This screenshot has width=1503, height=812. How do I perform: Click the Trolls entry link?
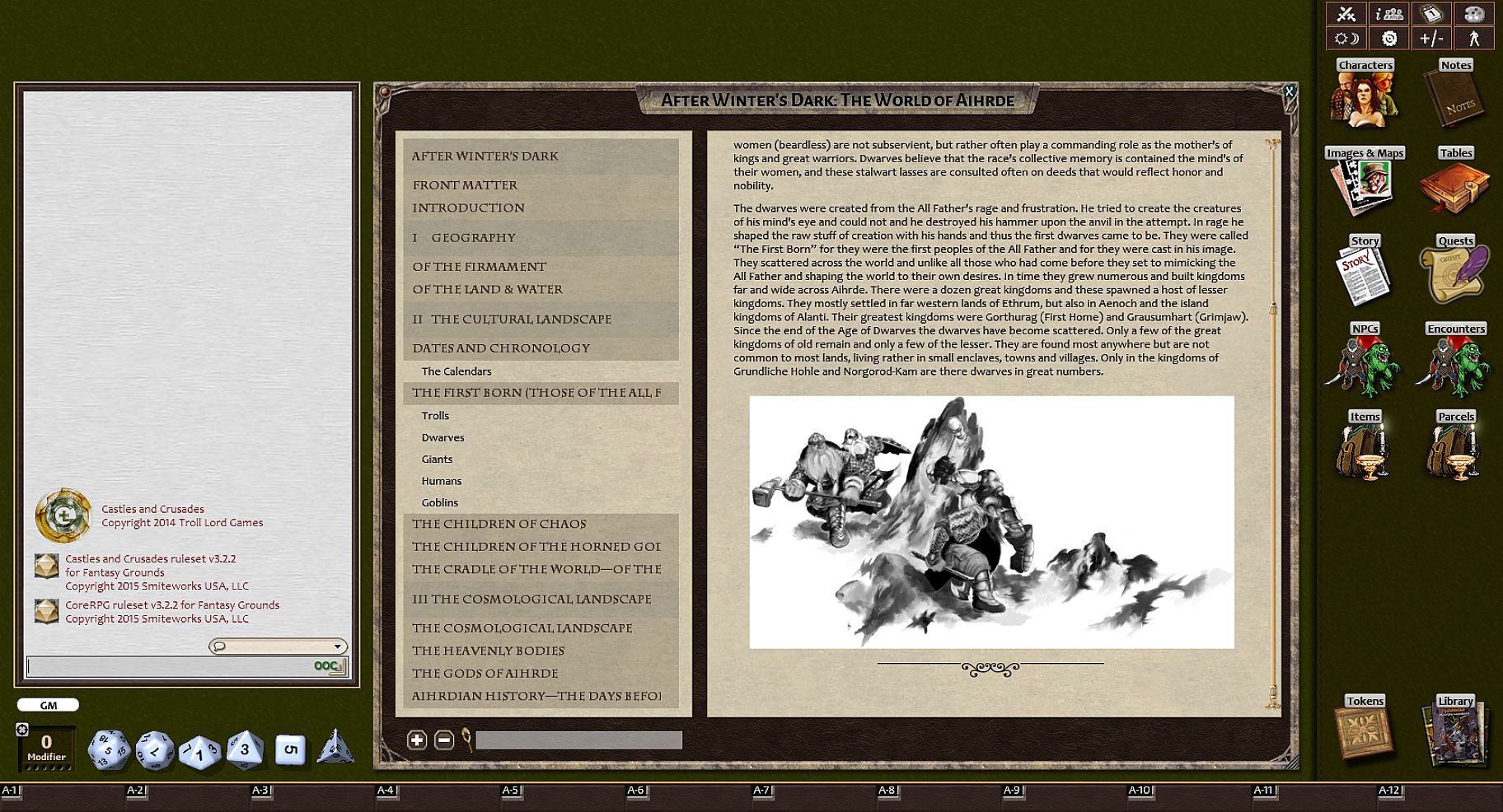435,416
